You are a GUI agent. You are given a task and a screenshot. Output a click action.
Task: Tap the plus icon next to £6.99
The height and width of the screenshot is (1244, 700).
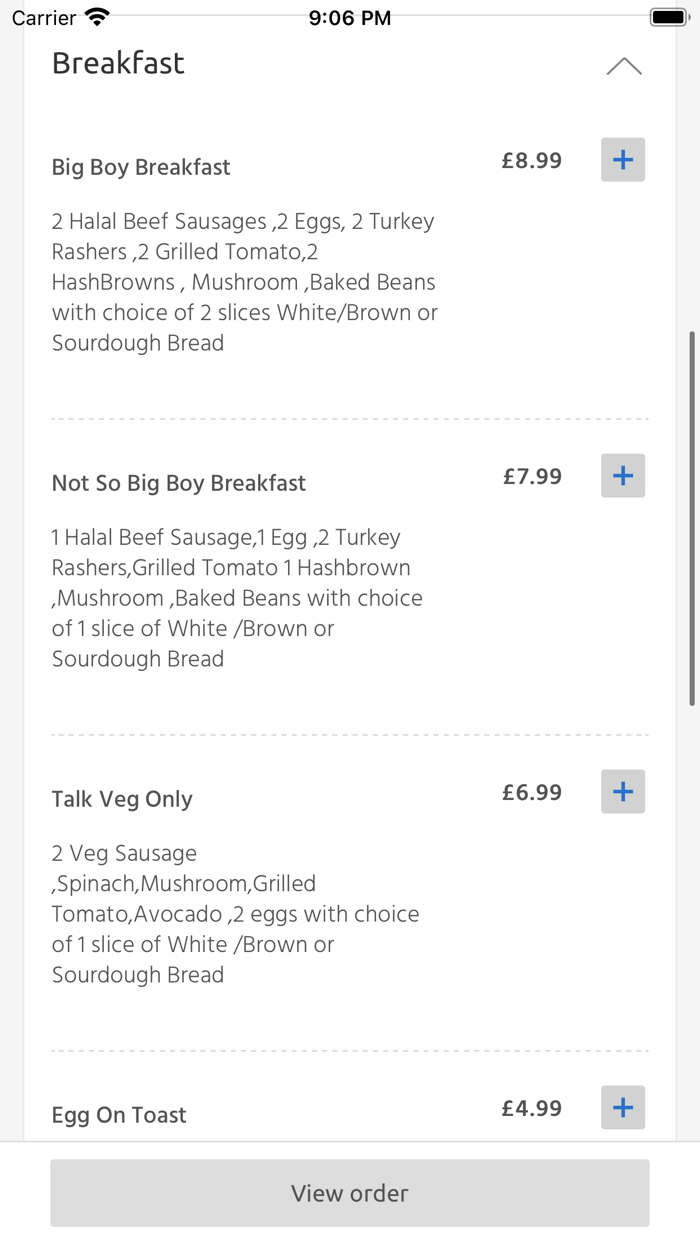[x=622, y=791]
